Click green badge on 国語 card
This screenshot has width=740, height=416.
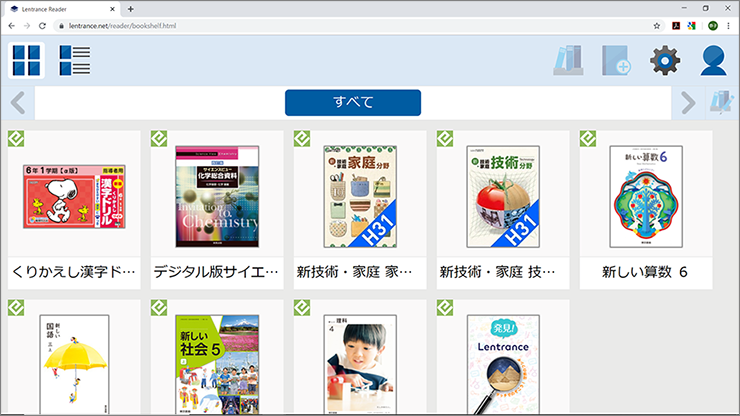pos(16,307)
